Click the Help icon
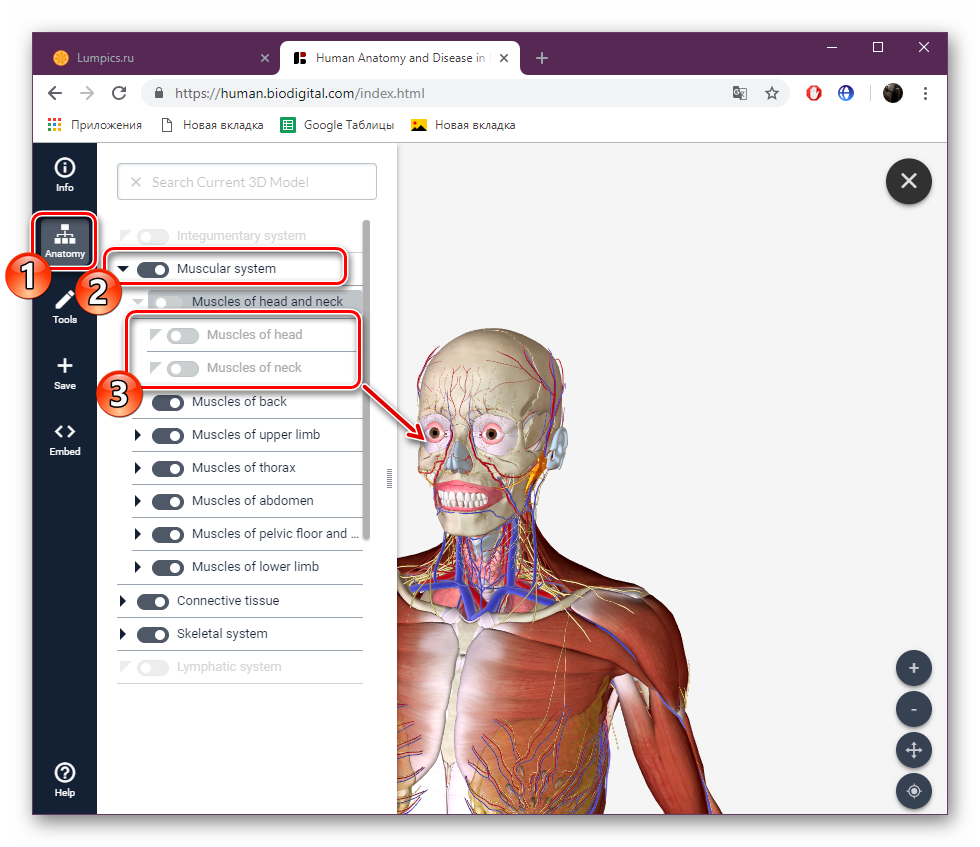The image size is (980, 847). 64,777
